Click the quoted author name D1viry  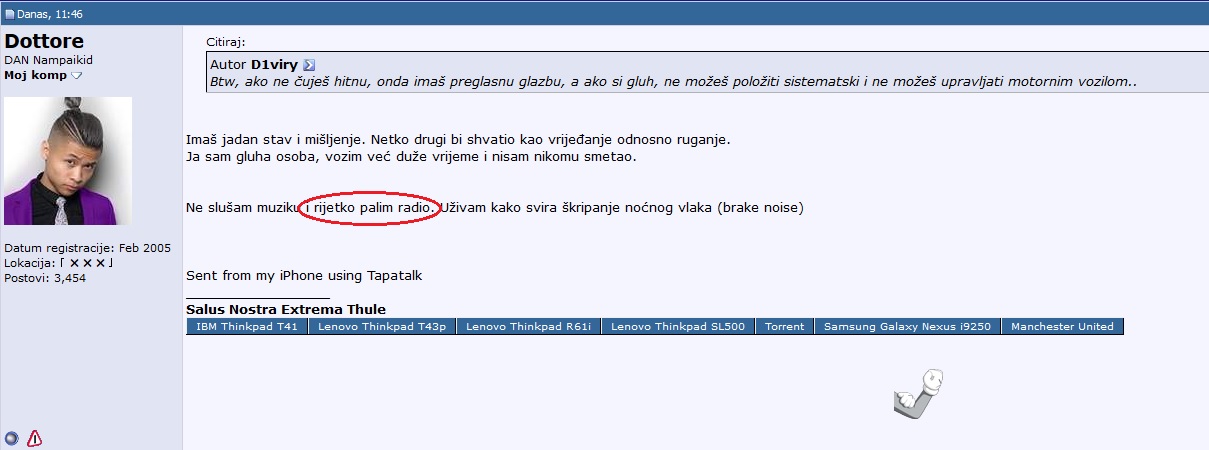pyautogui.click(x=275, y=65)
